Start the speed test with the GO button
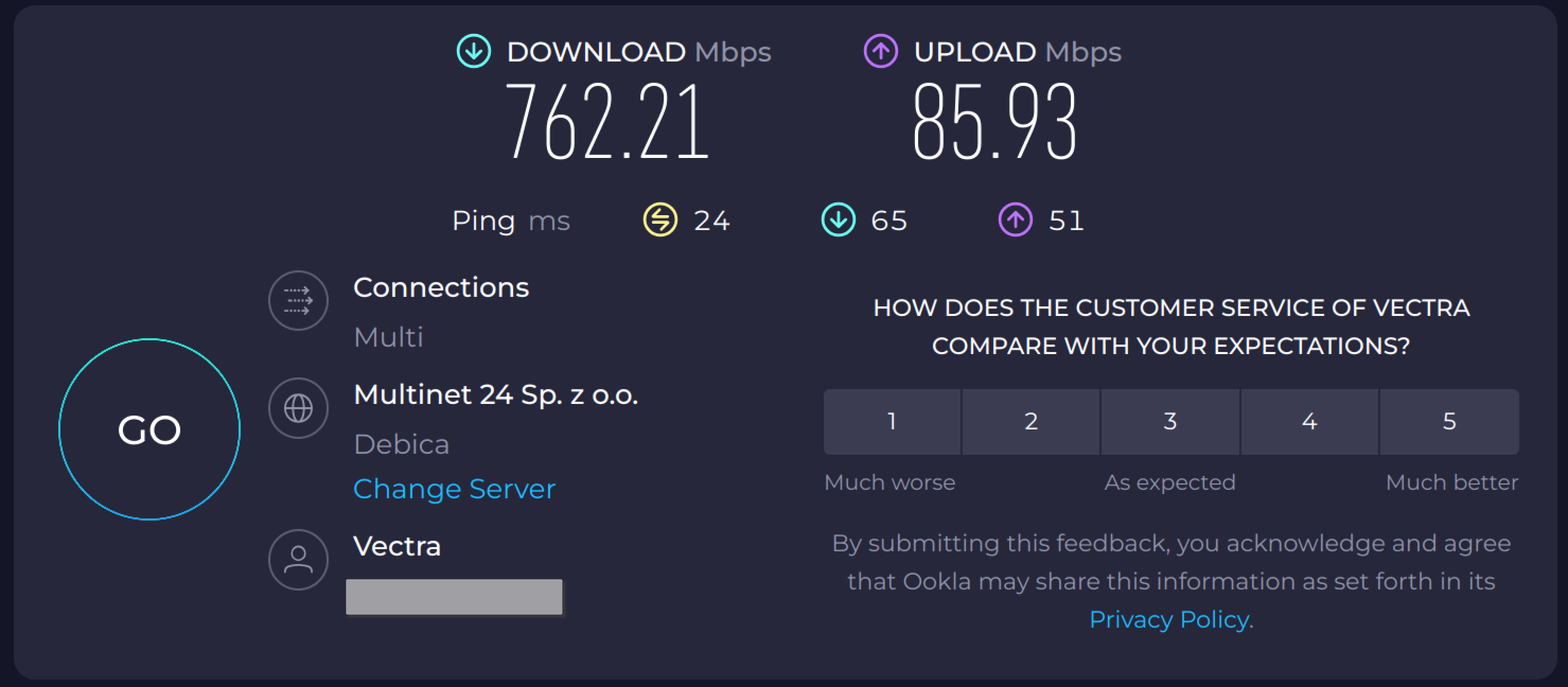The height and width of the screenshot is (687, 1568). pyautogui.click(x=149, y=429)
